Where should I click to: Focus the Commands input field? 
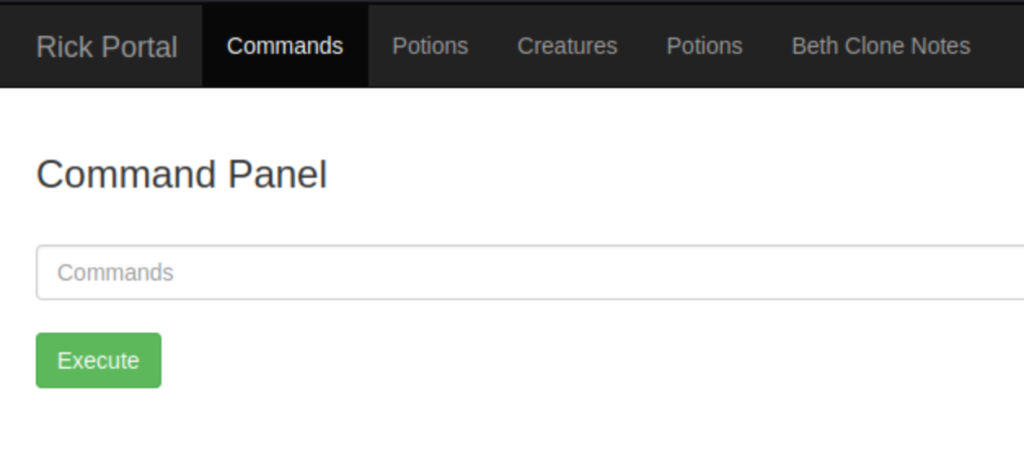tap(530, 272)
